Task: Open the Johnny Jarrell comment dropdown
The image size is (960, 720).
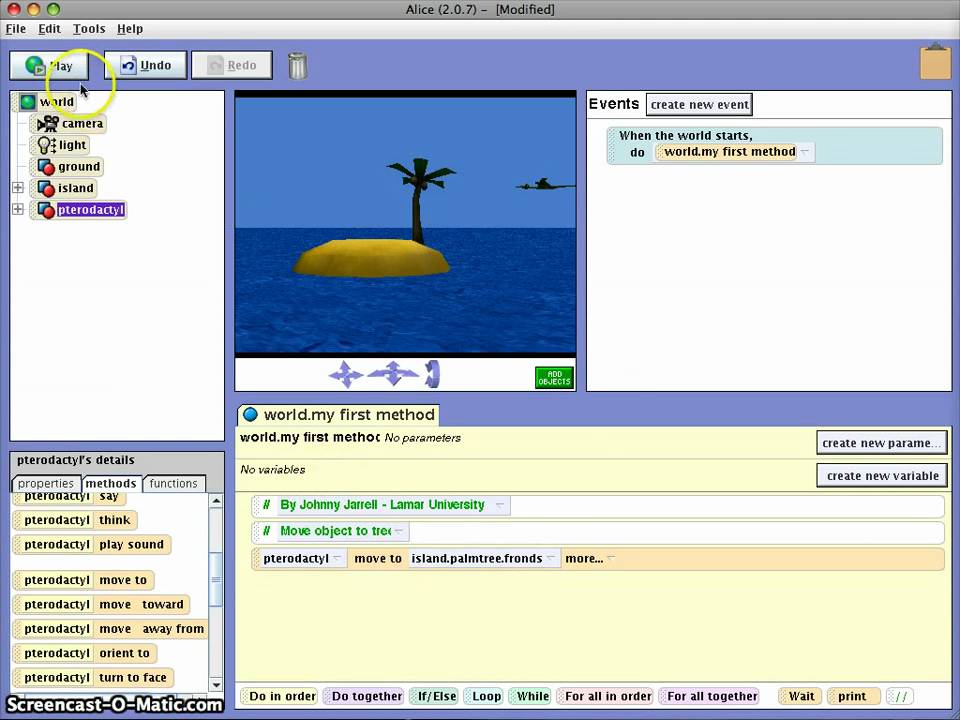Action: [500, 505]
